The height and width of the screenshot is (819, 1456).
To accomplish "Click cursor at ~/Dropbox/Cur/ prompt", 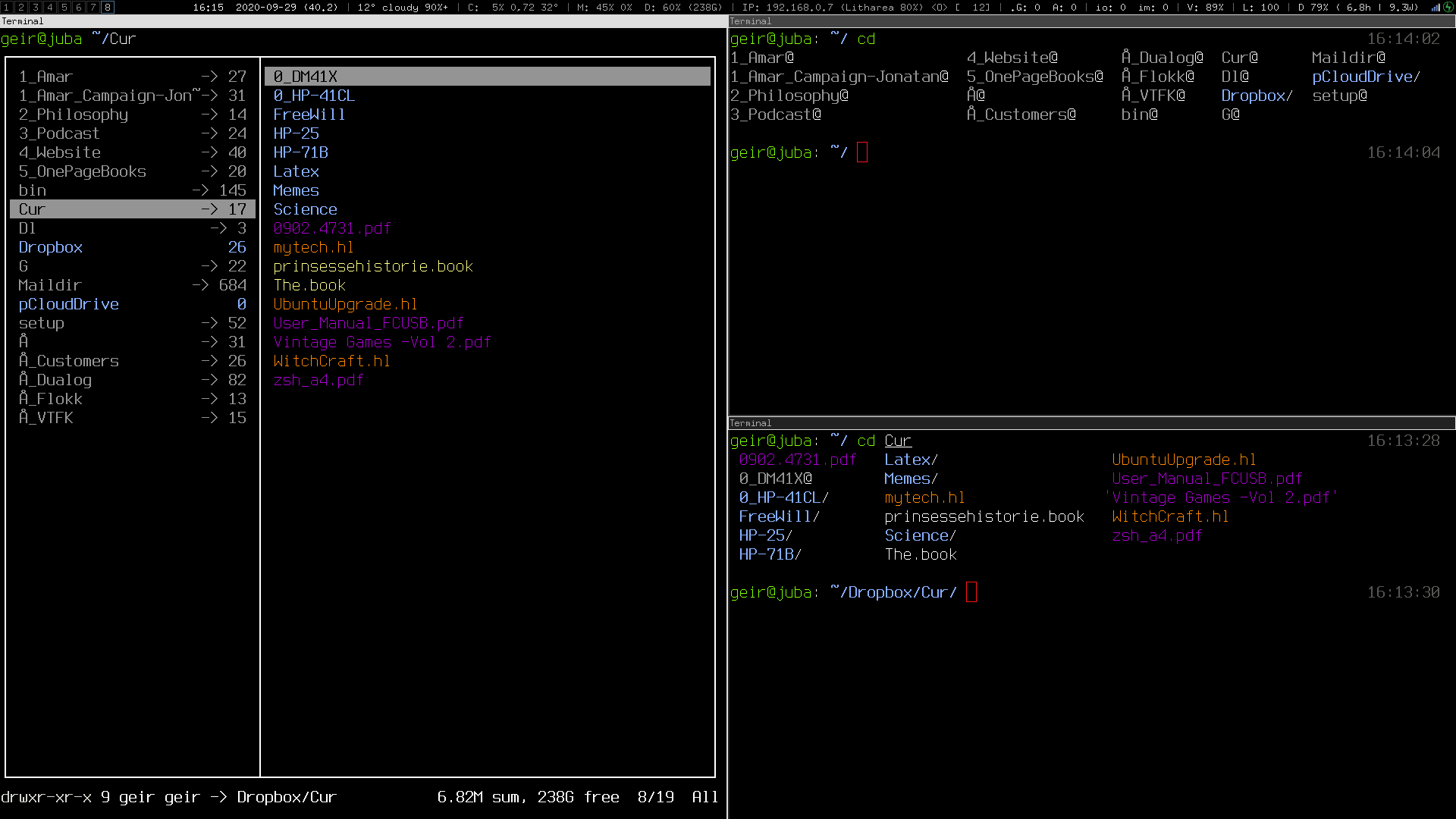I will 971,592.
